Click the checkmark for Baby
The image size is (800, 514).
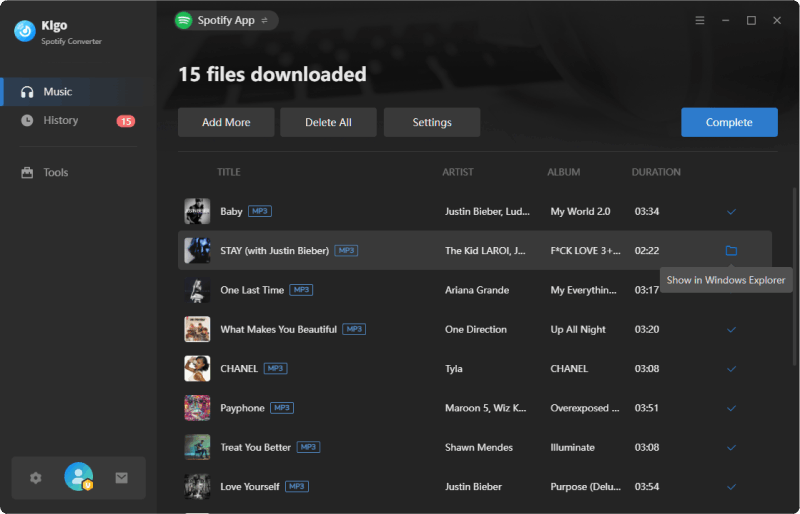tap(731, 212)
